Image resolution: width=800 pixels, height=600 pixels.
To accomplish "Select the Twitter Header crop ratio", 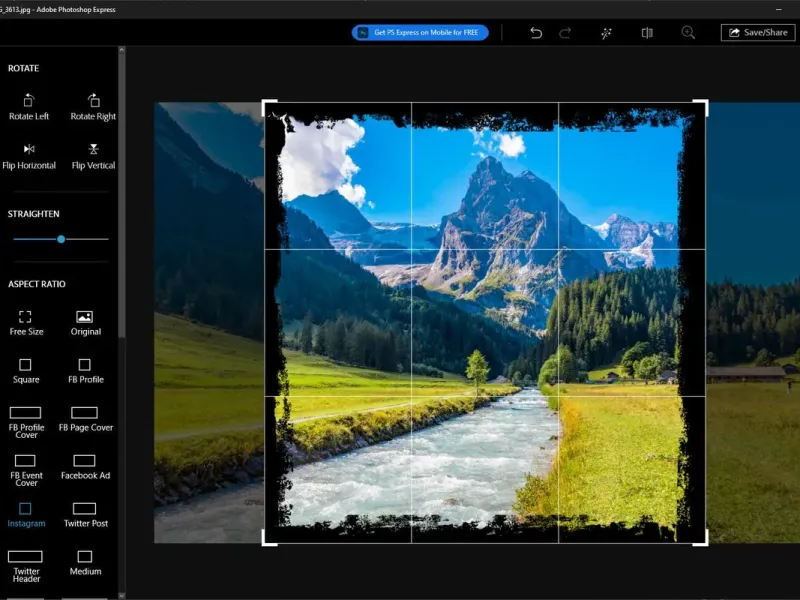I will coord(26,566).
